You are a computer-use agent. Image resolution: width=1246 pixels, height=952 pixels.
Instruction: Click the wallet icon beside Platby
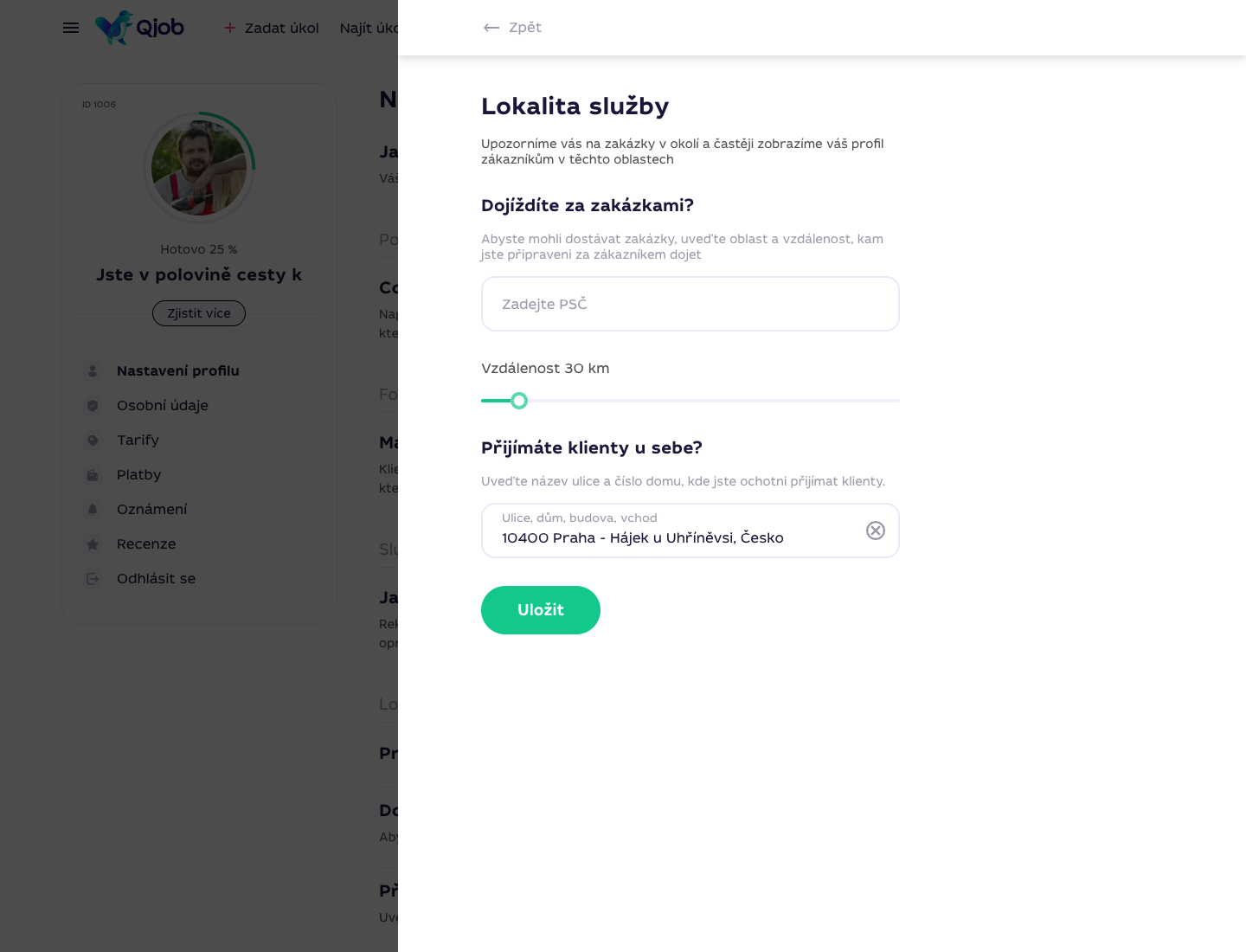click(93, 475)
